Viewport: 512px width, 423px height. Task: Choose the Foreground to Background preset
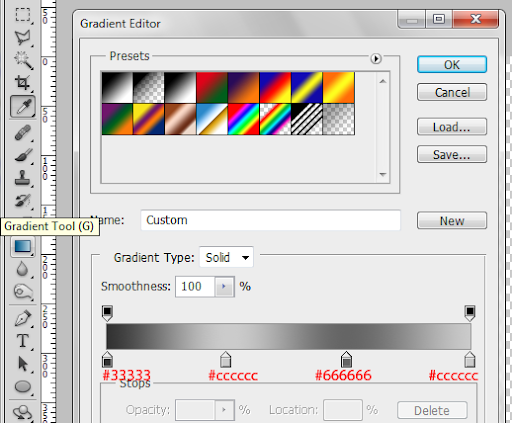(x=117, y=88)
